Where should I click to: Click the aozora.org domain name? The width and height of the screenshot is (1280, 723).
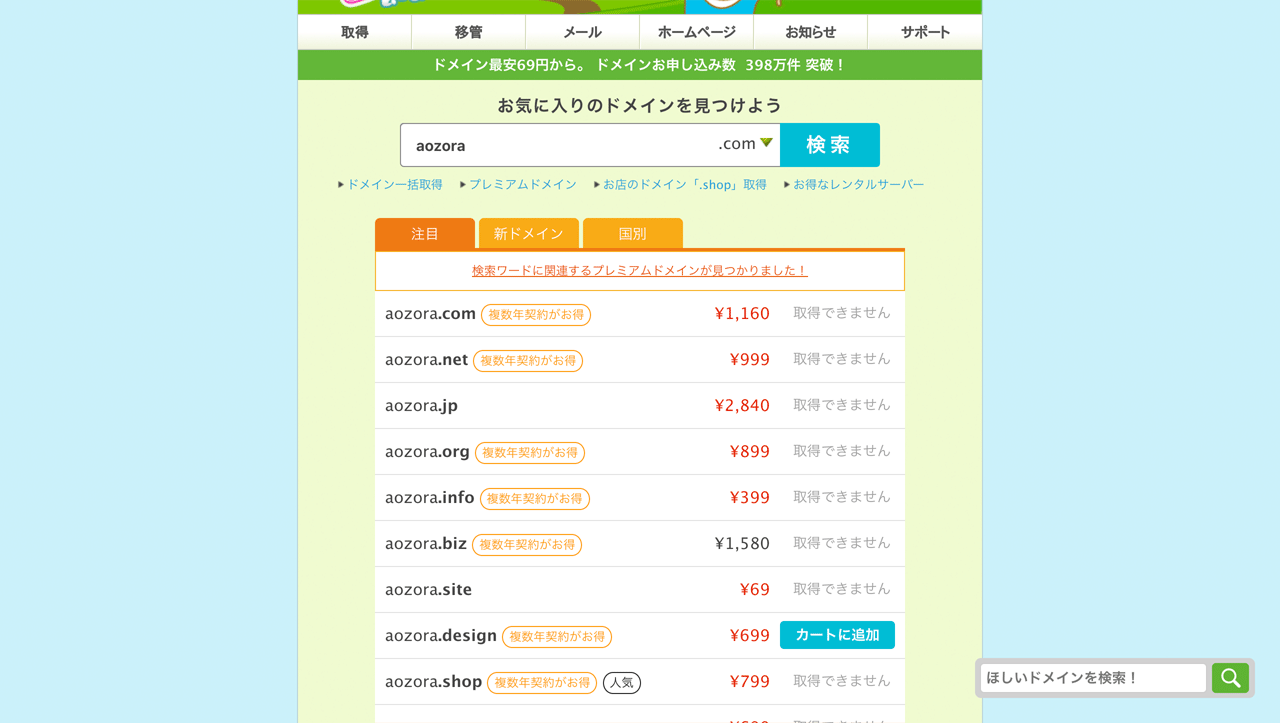427,452
